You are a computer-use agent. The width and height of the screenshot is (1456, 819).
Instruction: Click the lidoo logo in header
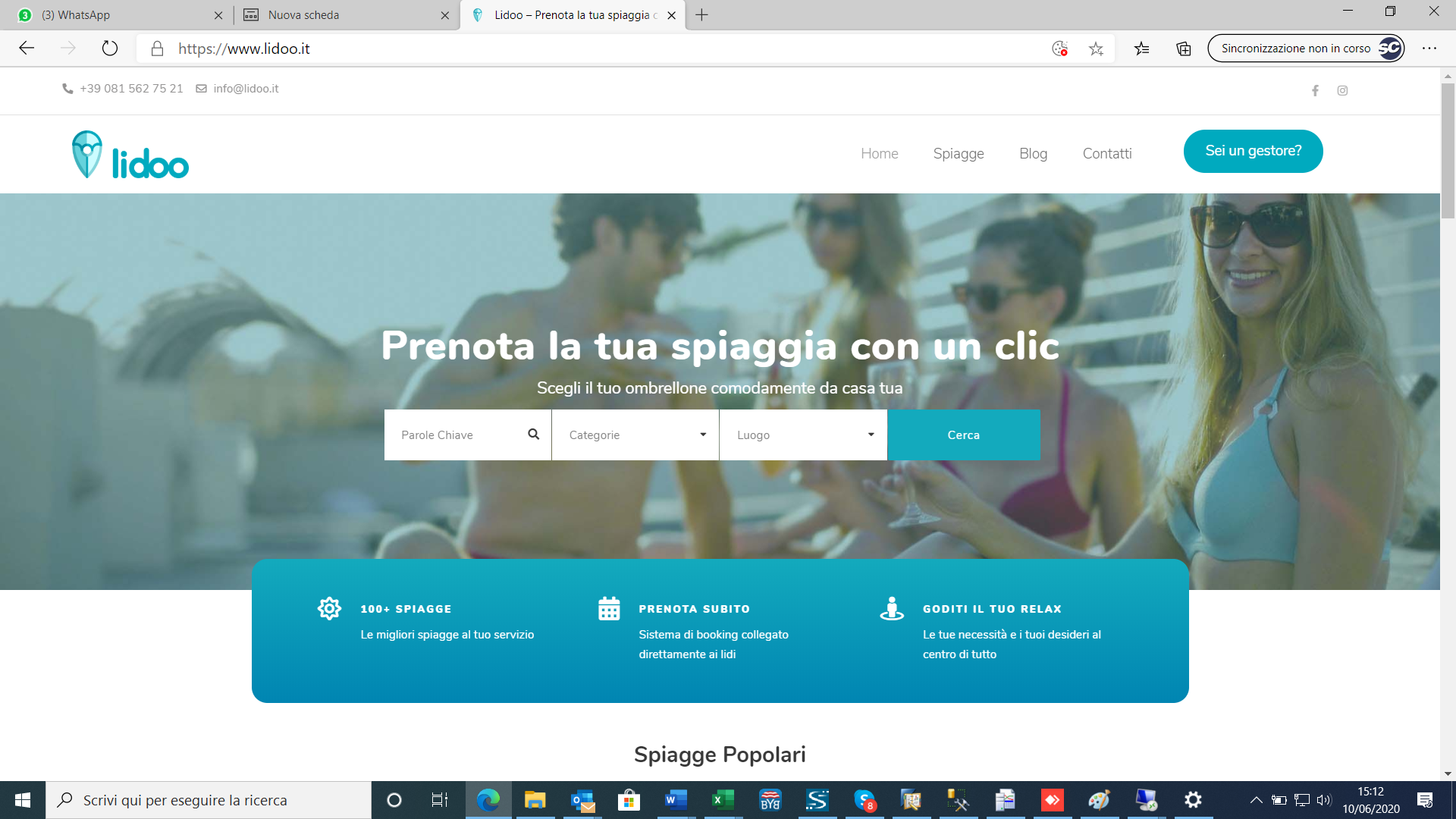tap(130, 155)
